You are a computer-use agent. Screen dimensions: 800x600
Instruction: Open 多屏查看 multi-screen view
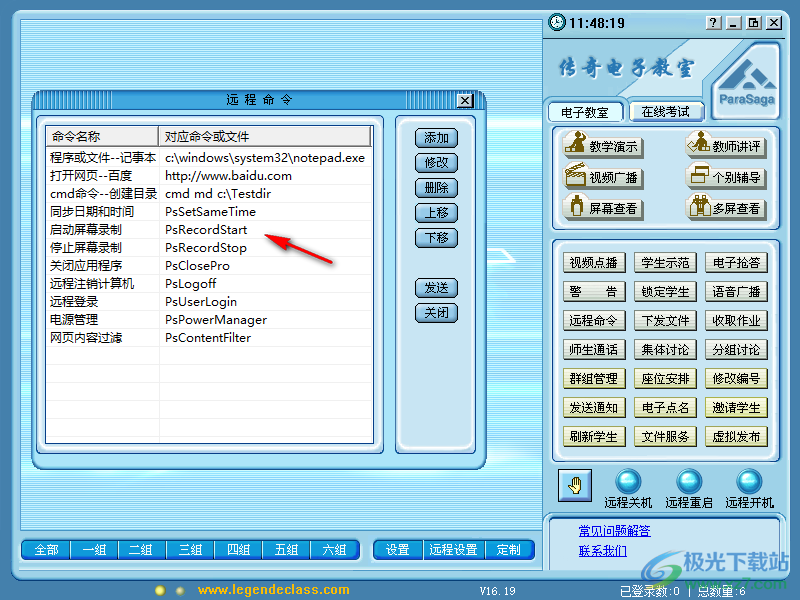726,208
